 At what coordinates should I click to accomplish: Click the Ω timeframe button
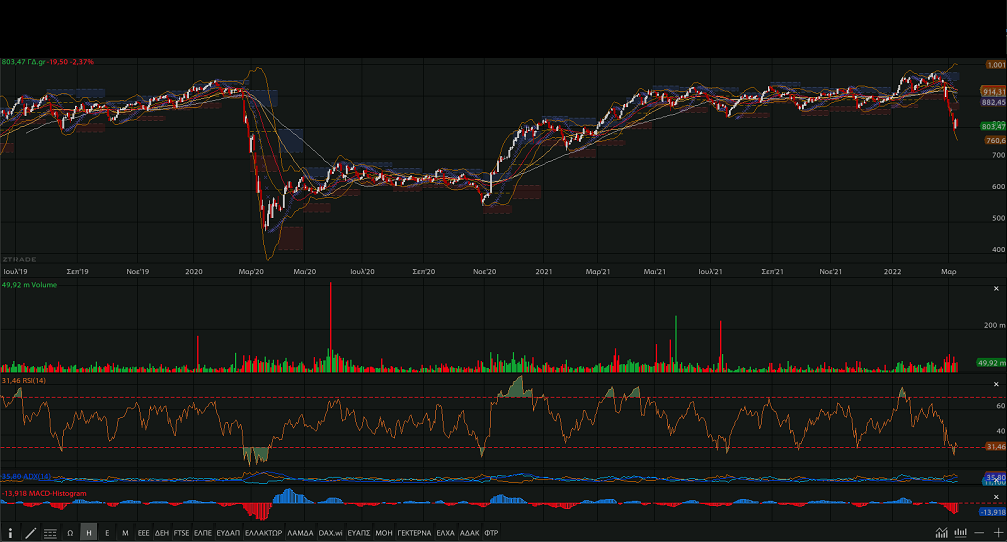pyautogui.click(x=70, y=533)
